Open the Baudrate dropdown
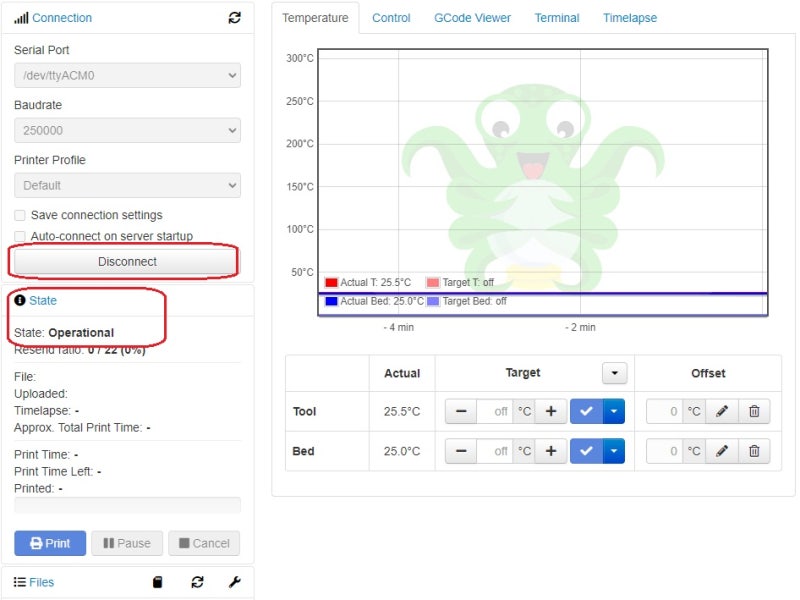Image resolution: width=800 pixels, height=600 pixels. [124, 130]
